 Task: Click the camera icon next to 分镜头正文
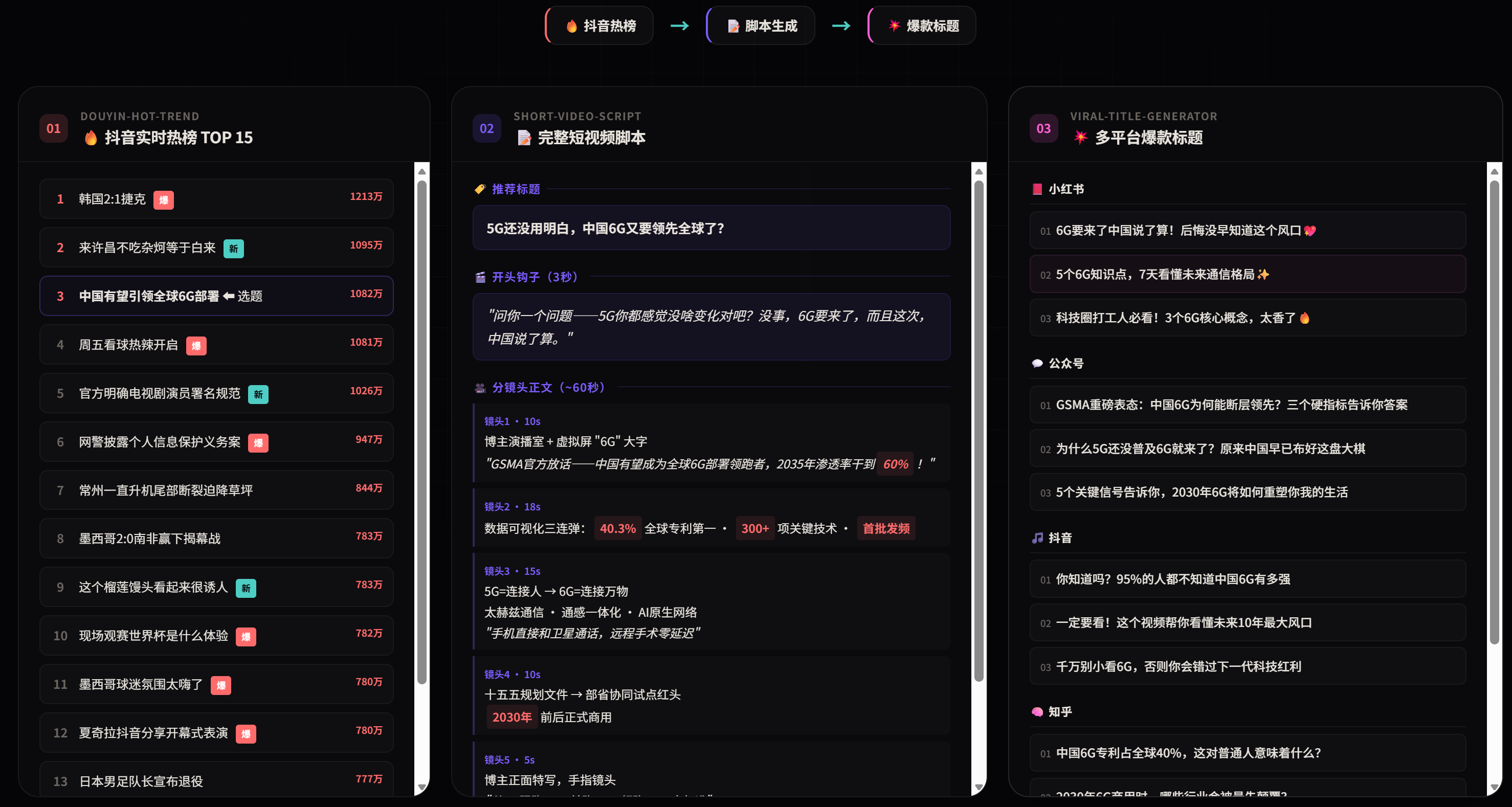(480, 387)
